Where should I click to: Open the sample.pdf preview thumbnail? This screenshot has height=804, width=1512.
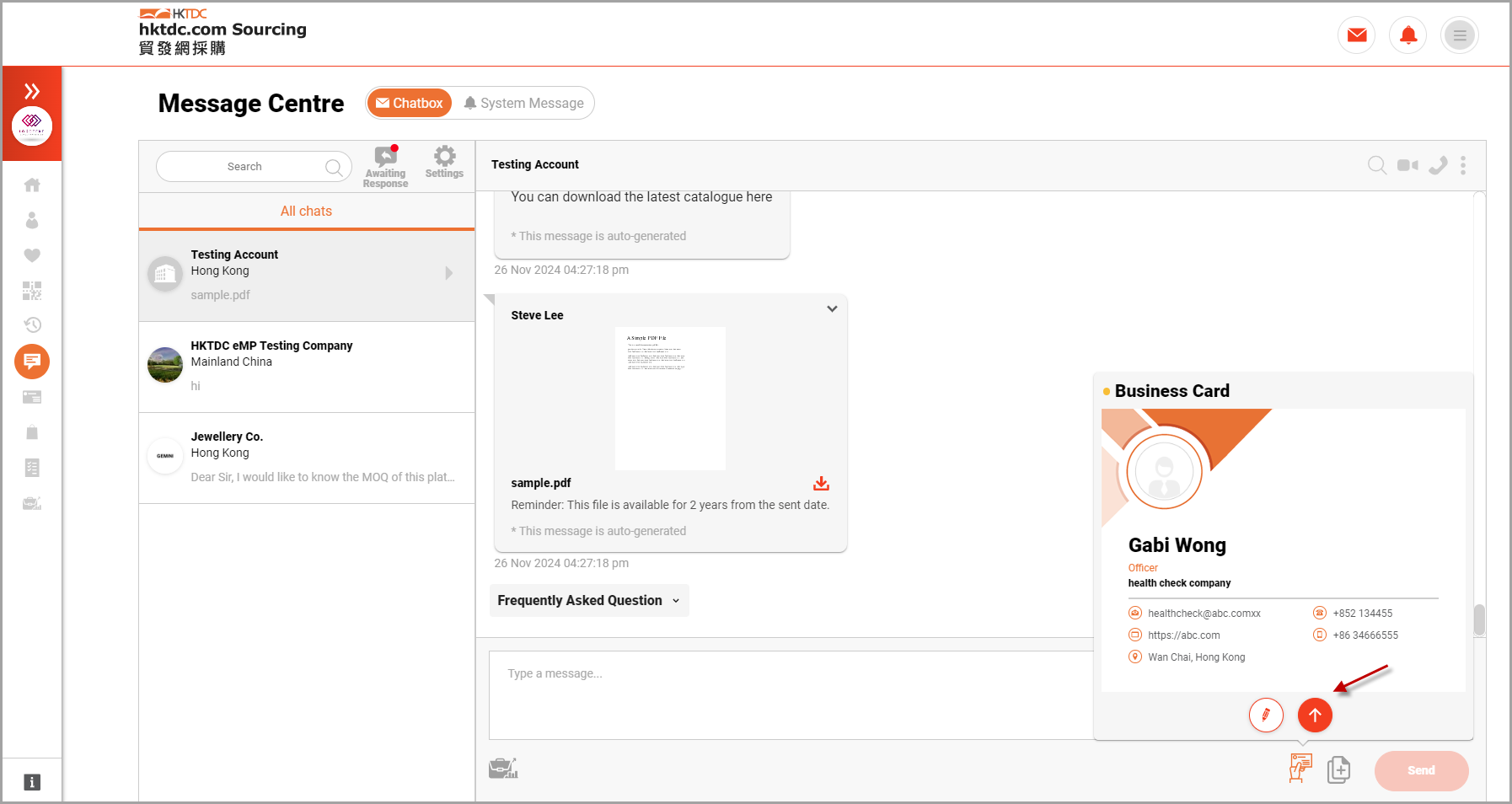coord(670,398)
